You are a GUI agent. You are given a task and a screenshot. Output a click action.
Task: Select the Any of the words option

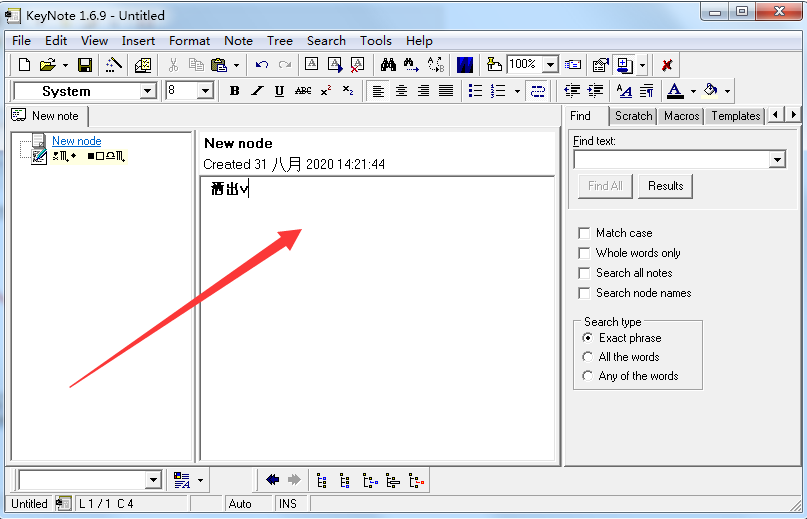click(587, 376)
